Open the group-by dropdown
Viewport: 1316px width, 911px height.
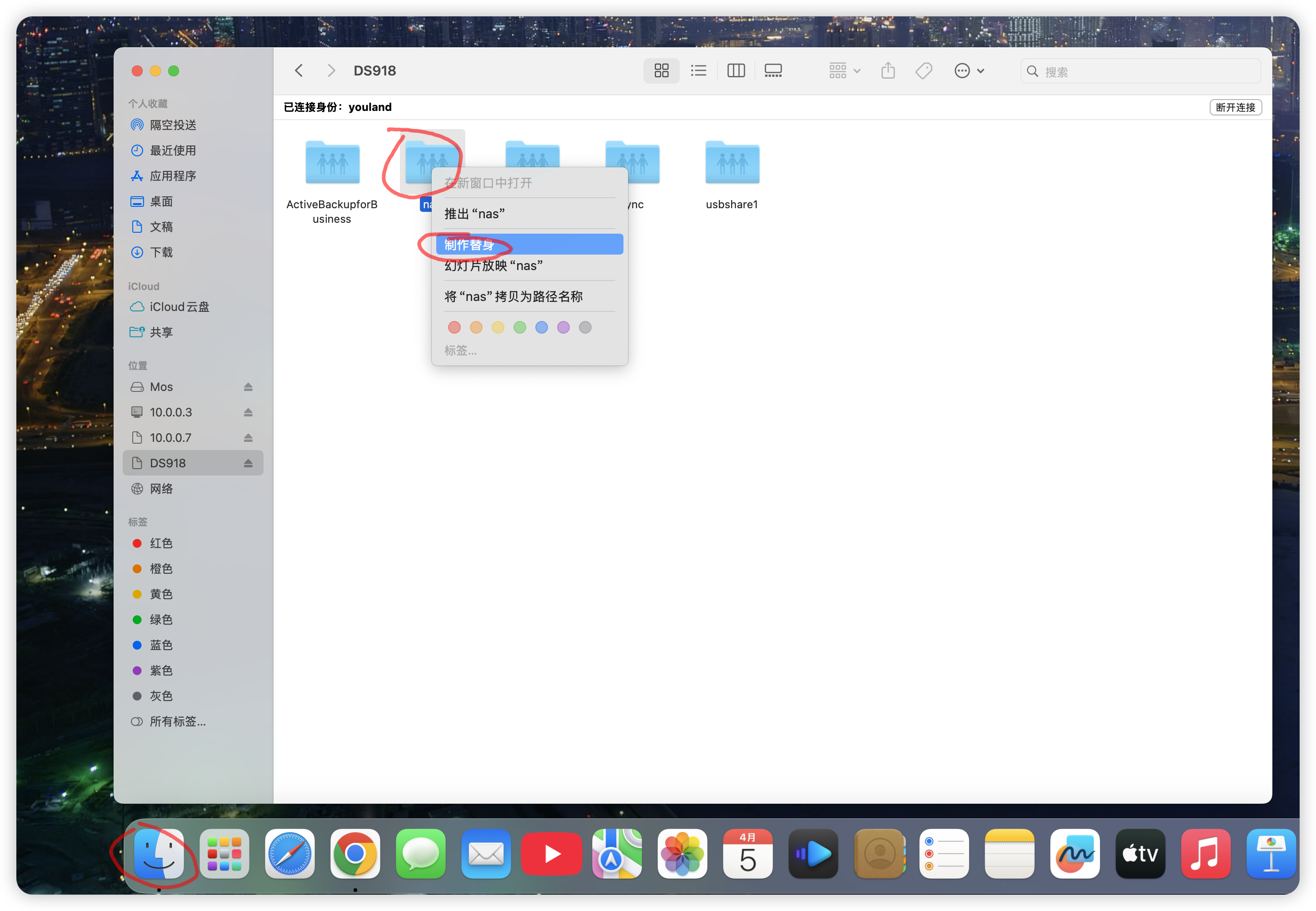coord(844,71)
